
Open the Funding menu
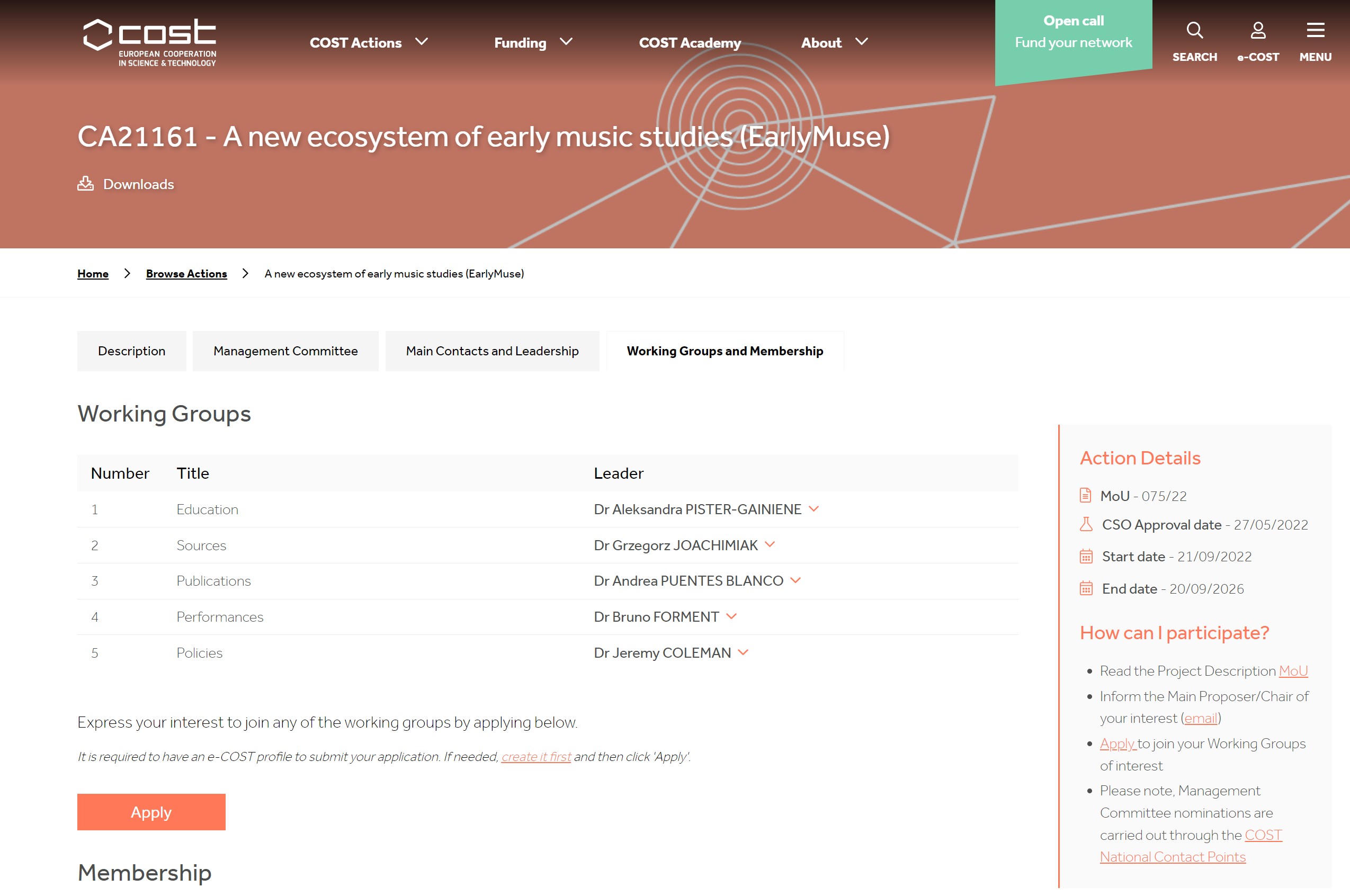[520, 43]
